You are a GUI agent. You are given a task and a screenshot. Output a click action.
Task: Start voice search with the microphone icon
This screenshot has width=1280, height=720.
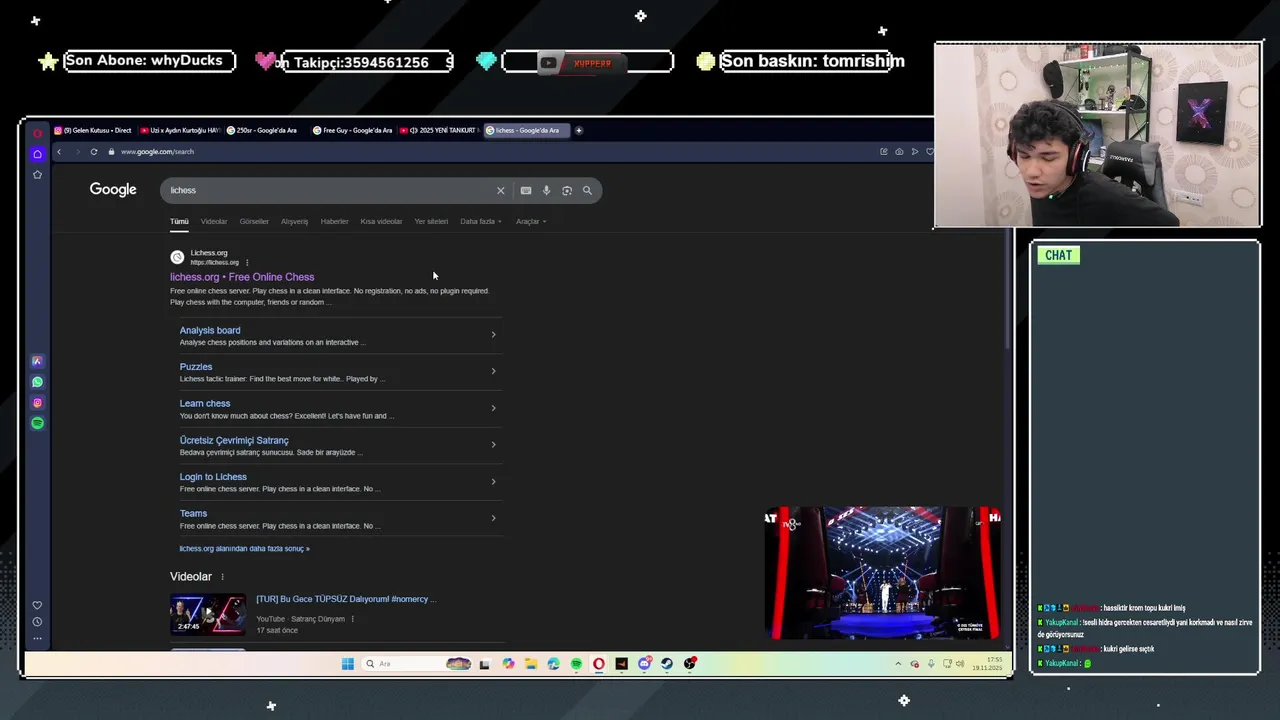tap(546, 190)
